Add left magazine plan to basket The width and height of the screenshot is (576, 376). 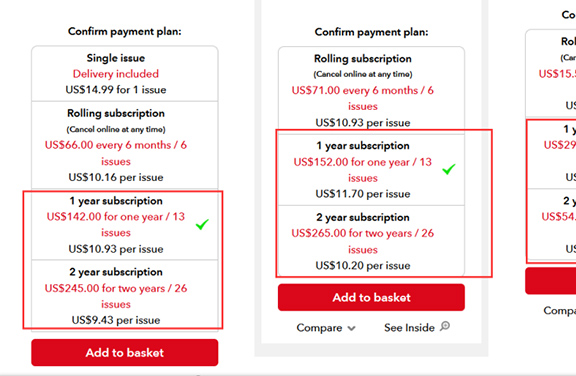tap(125, 352)
